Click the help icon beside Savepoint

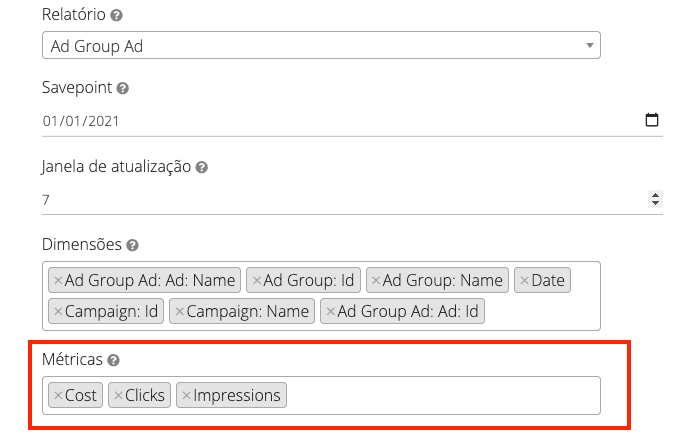coord(123,88)
